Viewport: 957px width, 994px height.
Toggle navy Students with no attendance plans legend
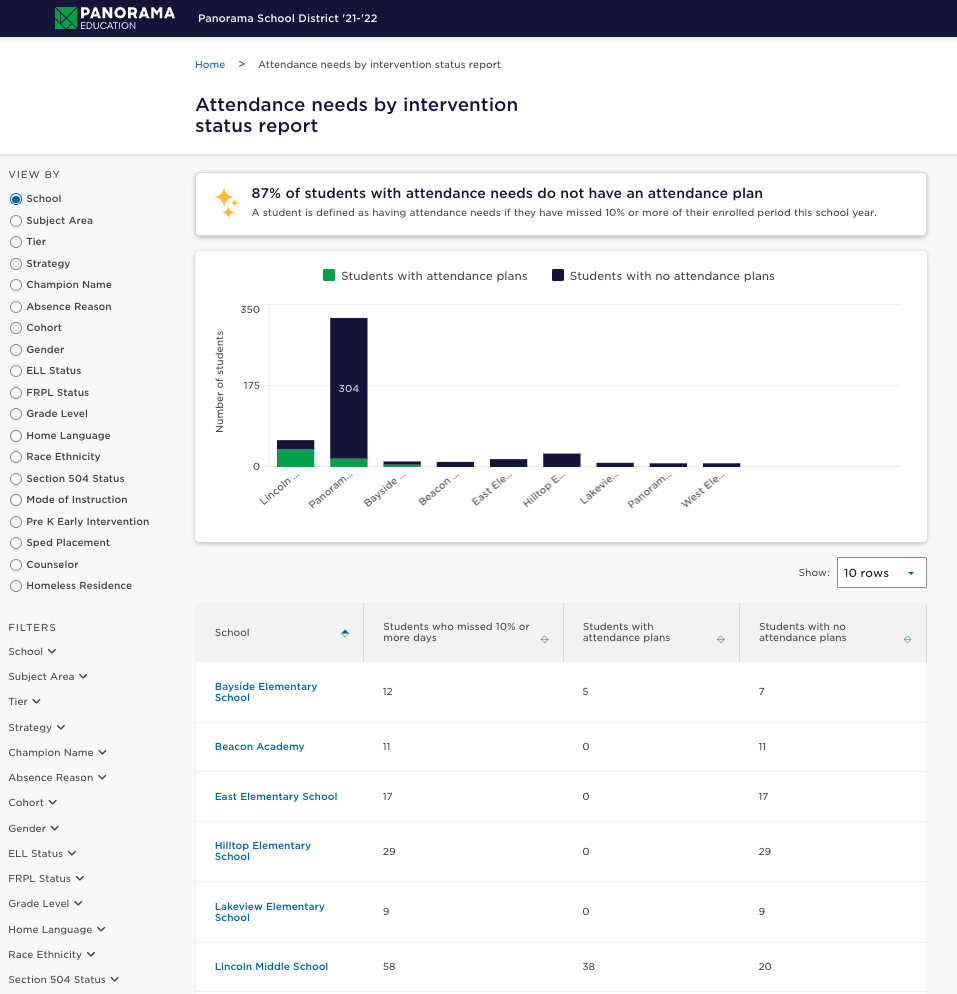click(663, 276)
